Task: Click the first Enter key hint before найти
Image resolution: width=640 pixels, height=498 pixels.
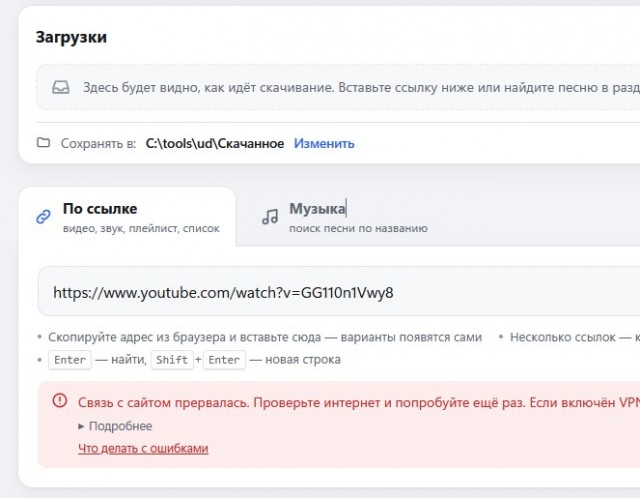Action: coord(70,360)
